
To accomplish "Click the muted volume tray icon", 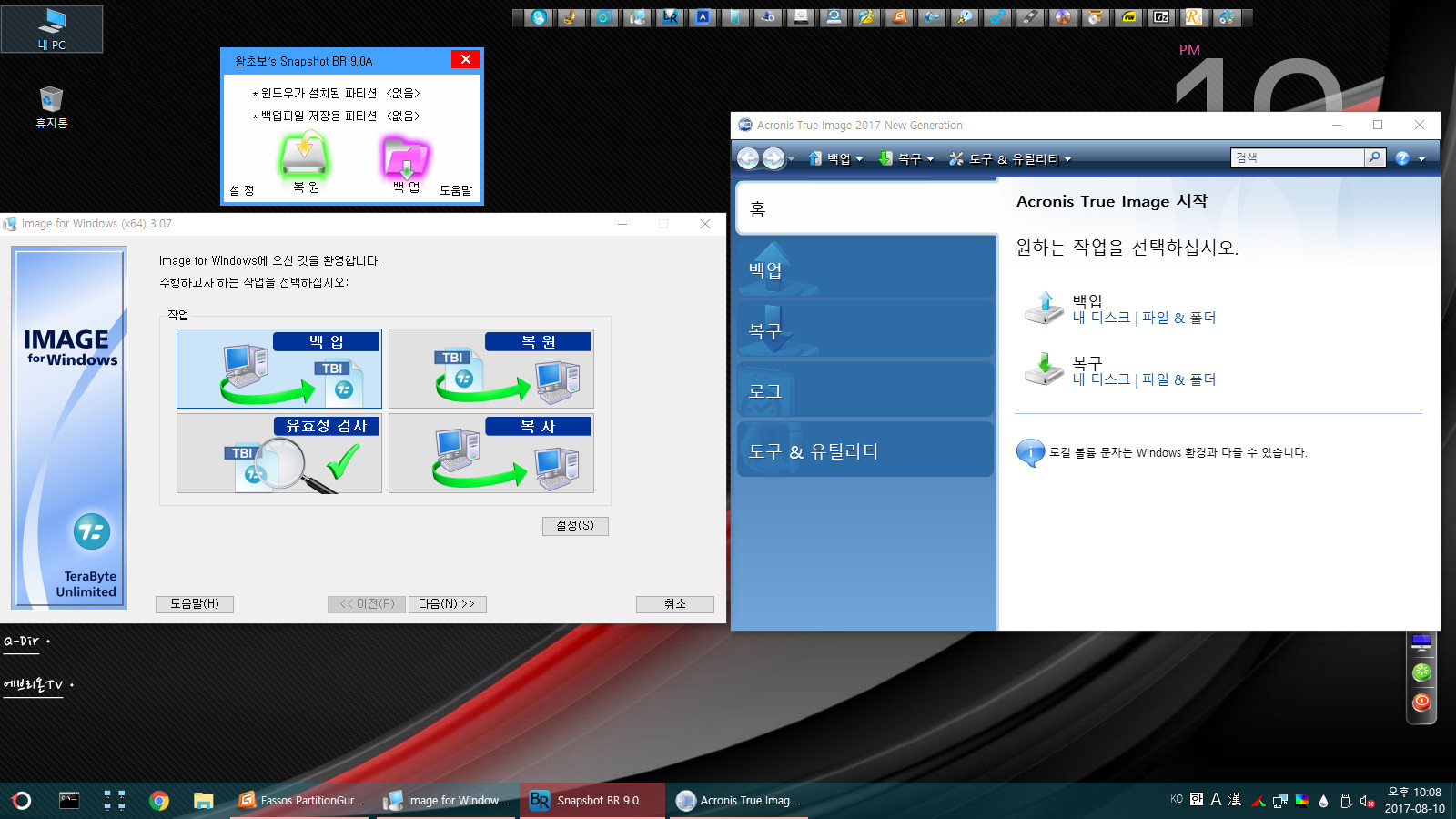I will [1367, 801].
